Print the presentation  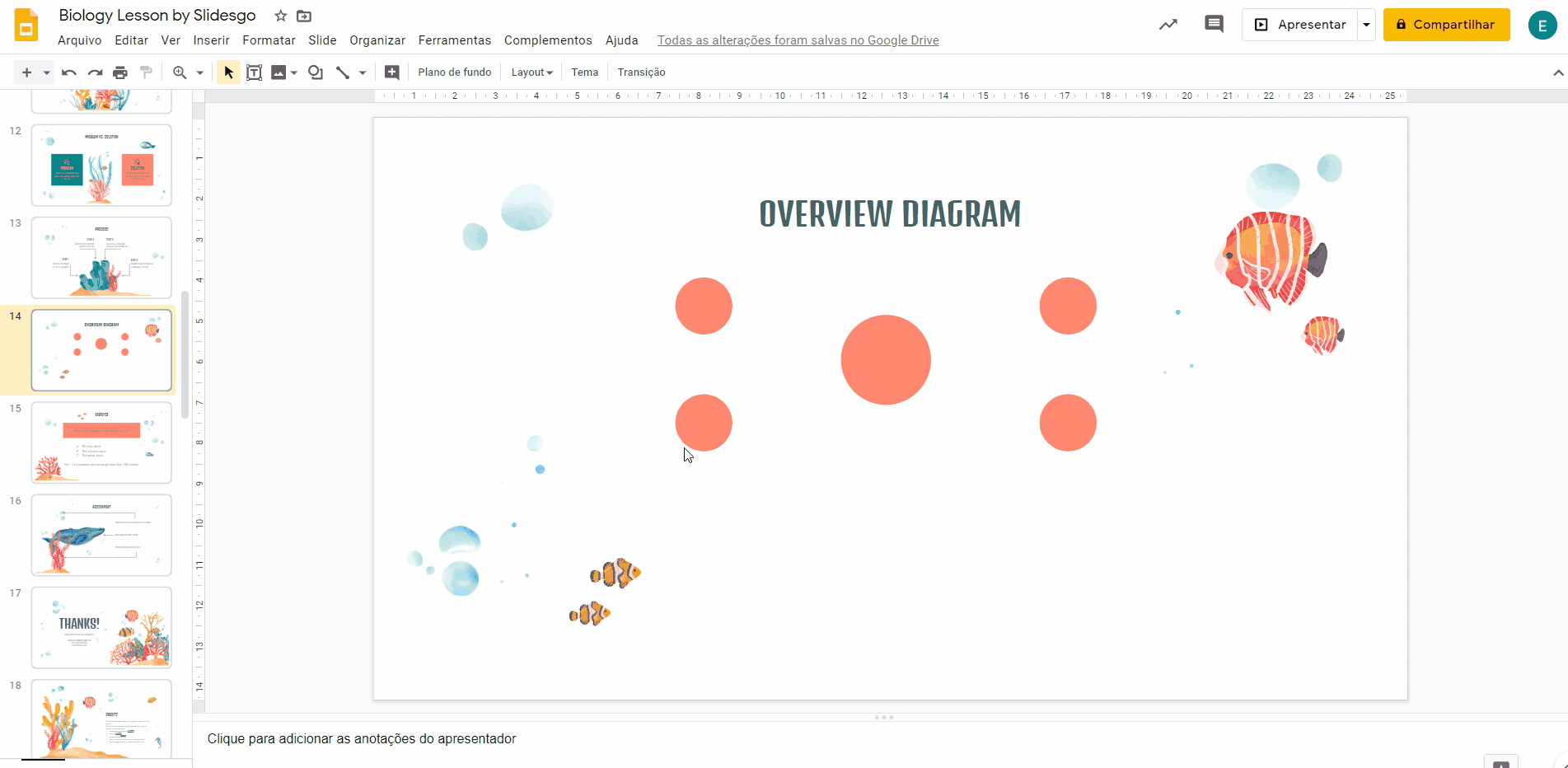(120, 73)
